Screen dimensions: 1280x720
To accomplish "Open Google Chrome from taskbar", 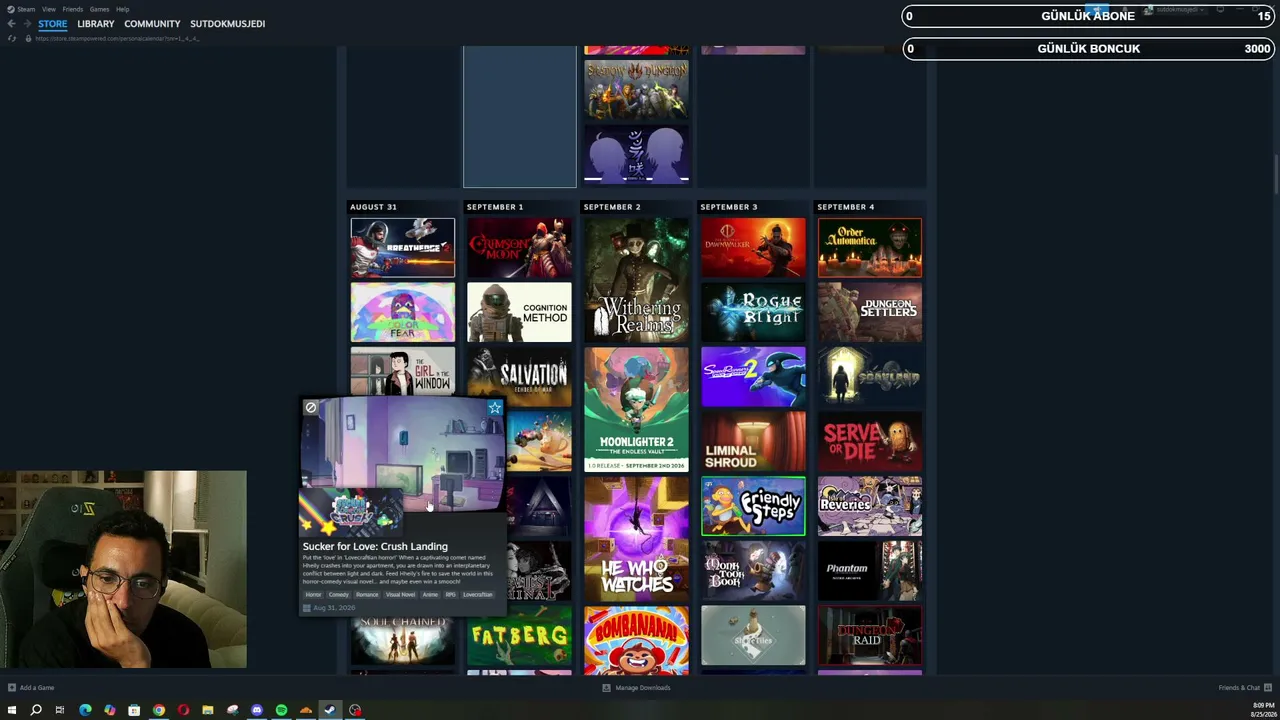I will tap(158, 710).
